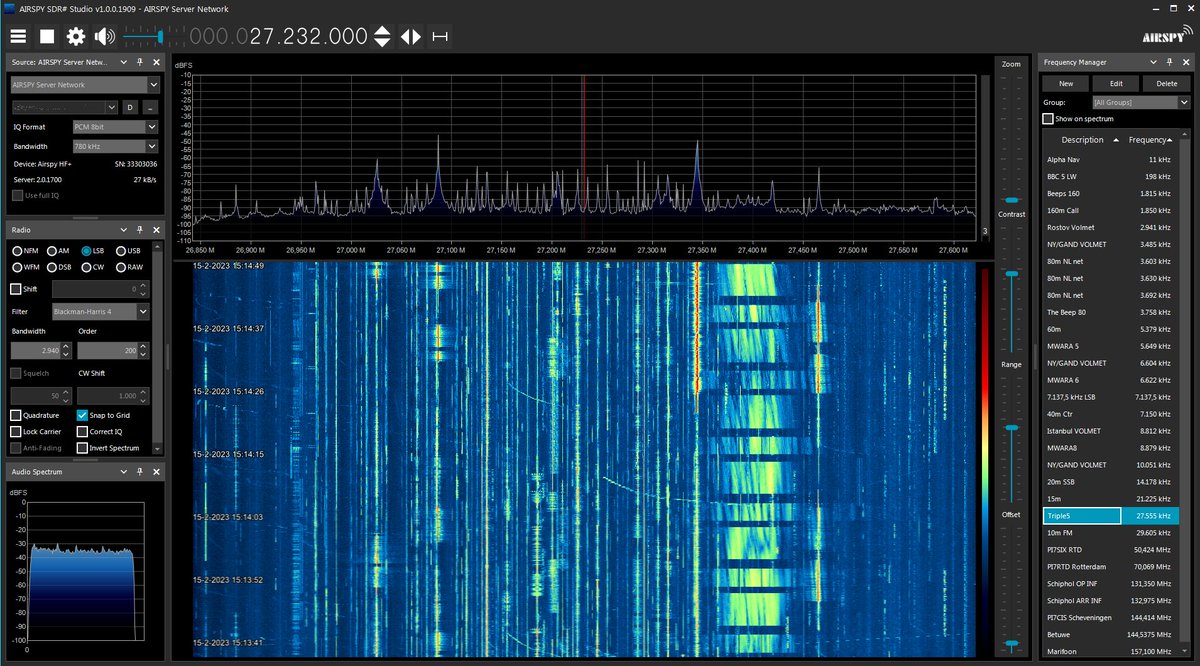Enable Lock Carrier checkbox
Viewport: 1200px width, 666px height.
(x=16, y=431)
